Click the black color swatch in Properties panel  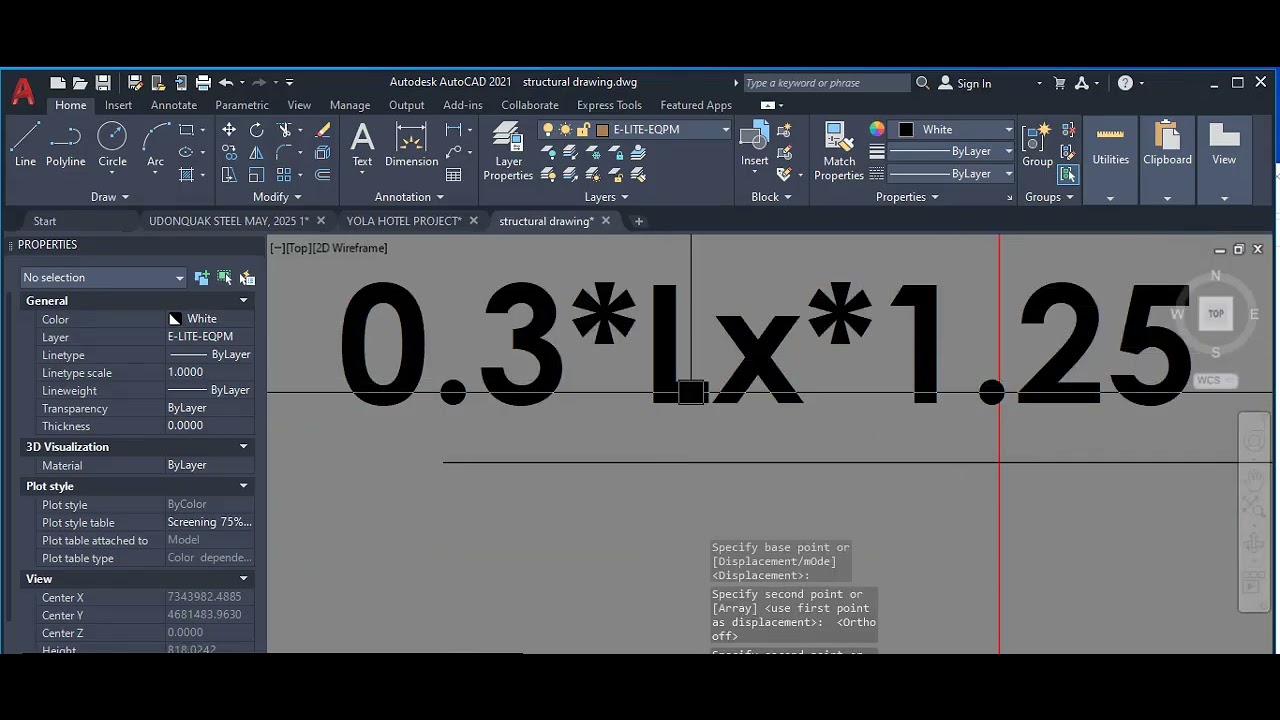[x=906, y=130]
